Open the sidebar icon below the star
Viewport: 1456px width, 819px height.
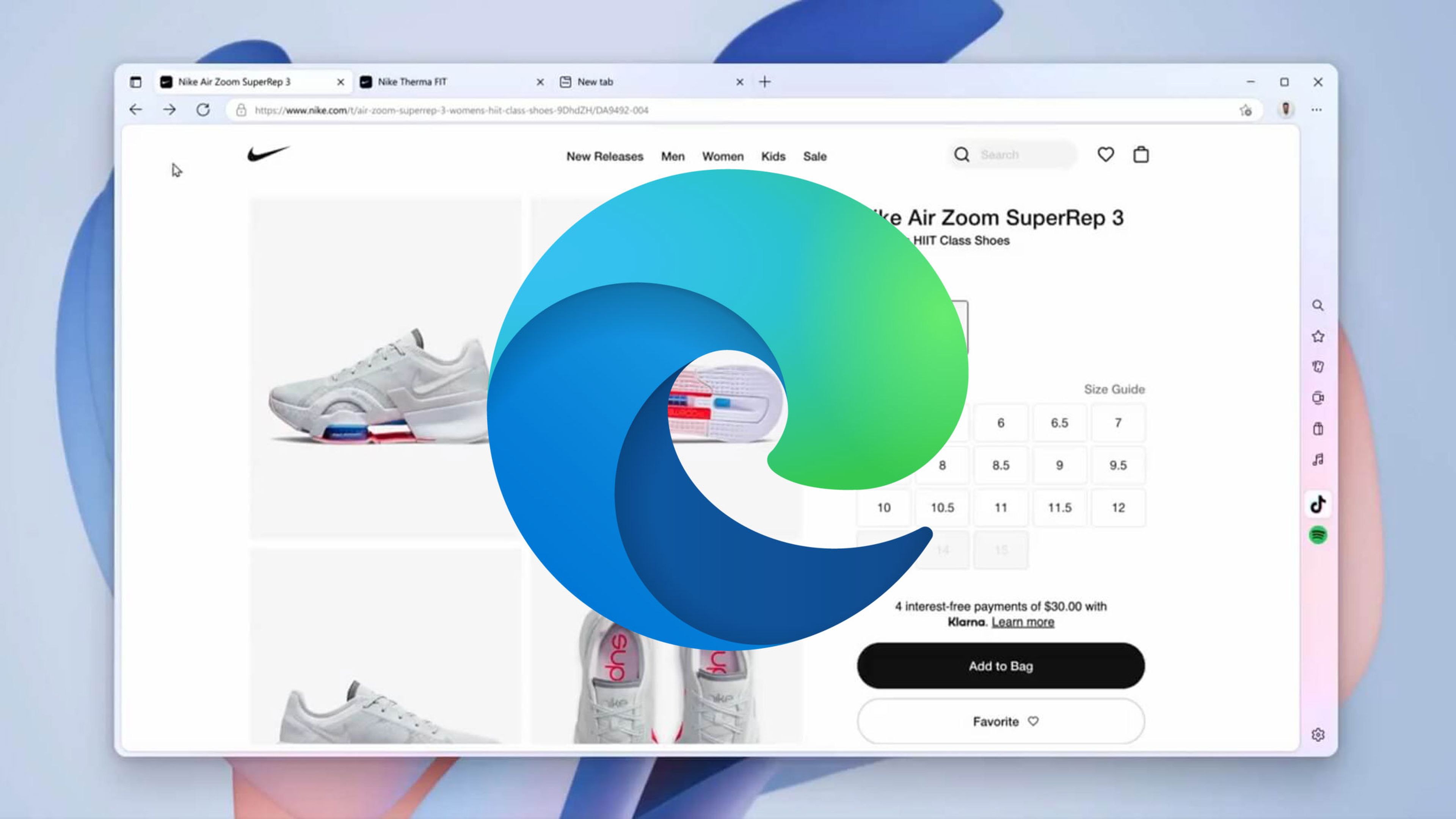[x=1318, y=367]
